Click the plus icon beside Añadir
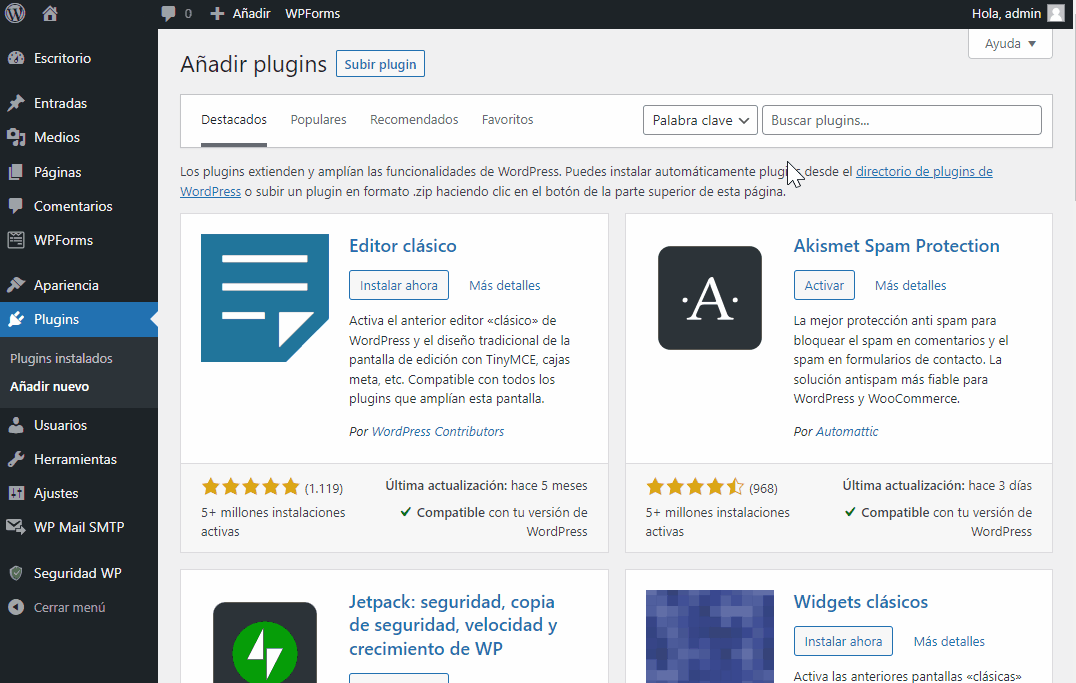This screenshot has width=1076, height=683. click(217, 13)
